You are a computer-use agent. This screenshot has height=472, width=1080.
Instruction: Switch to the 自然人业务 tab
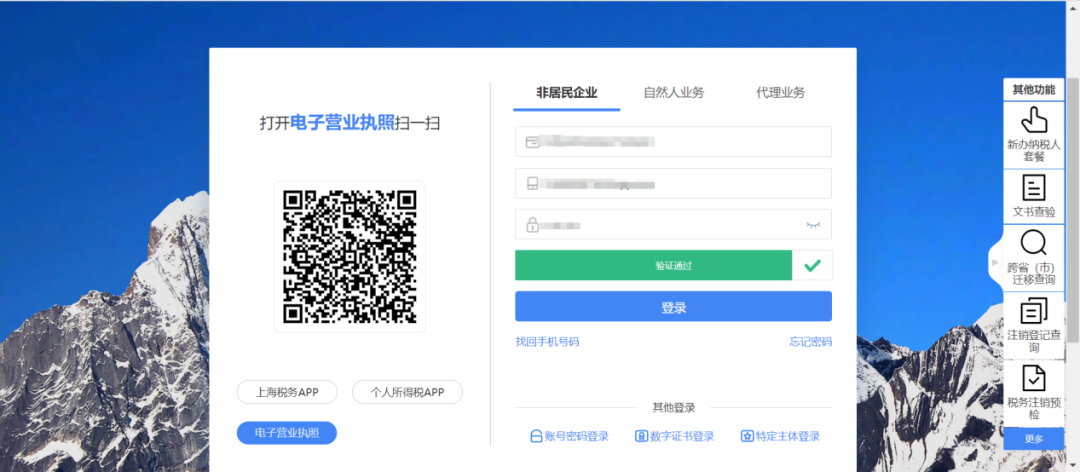pyautogui.click(x=674, y=93)
